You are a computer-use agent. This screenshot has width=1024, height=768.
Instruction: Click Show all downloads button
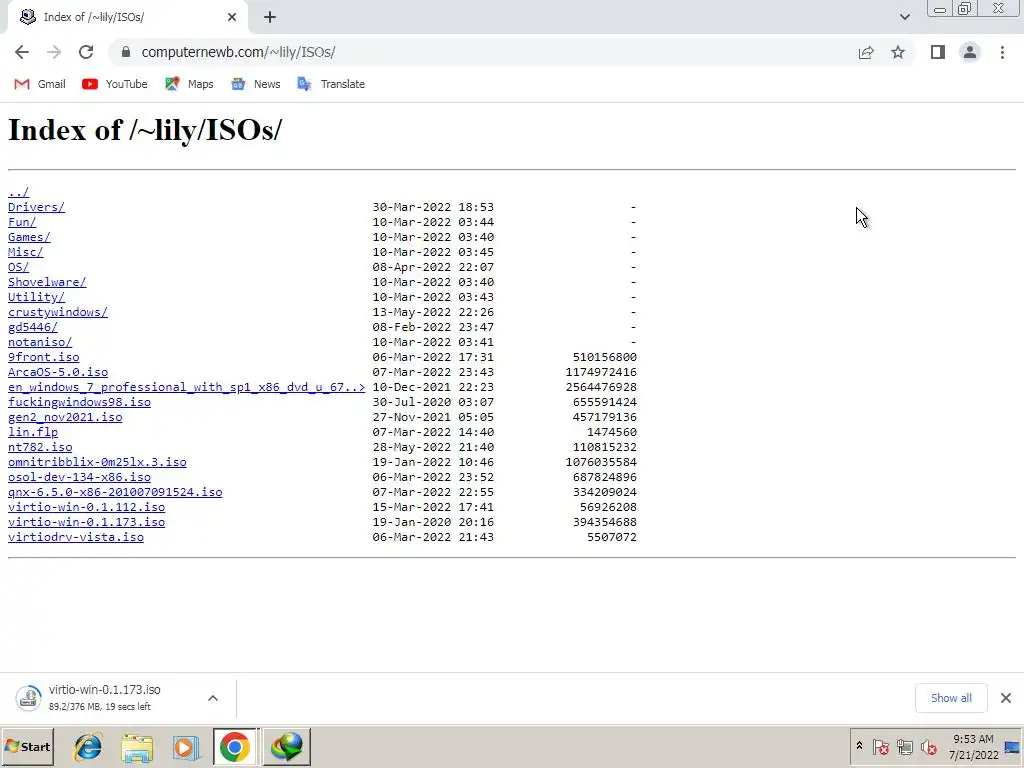(x=951, y=698)
